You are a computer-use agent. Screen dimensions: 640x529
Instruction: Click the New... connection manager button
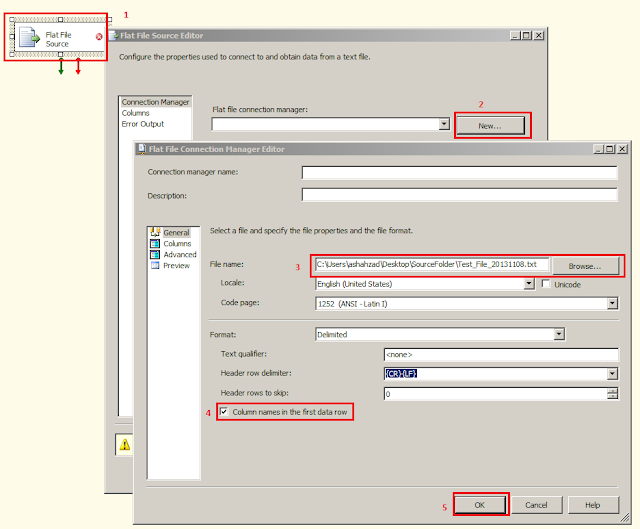[x=490, y=126]
